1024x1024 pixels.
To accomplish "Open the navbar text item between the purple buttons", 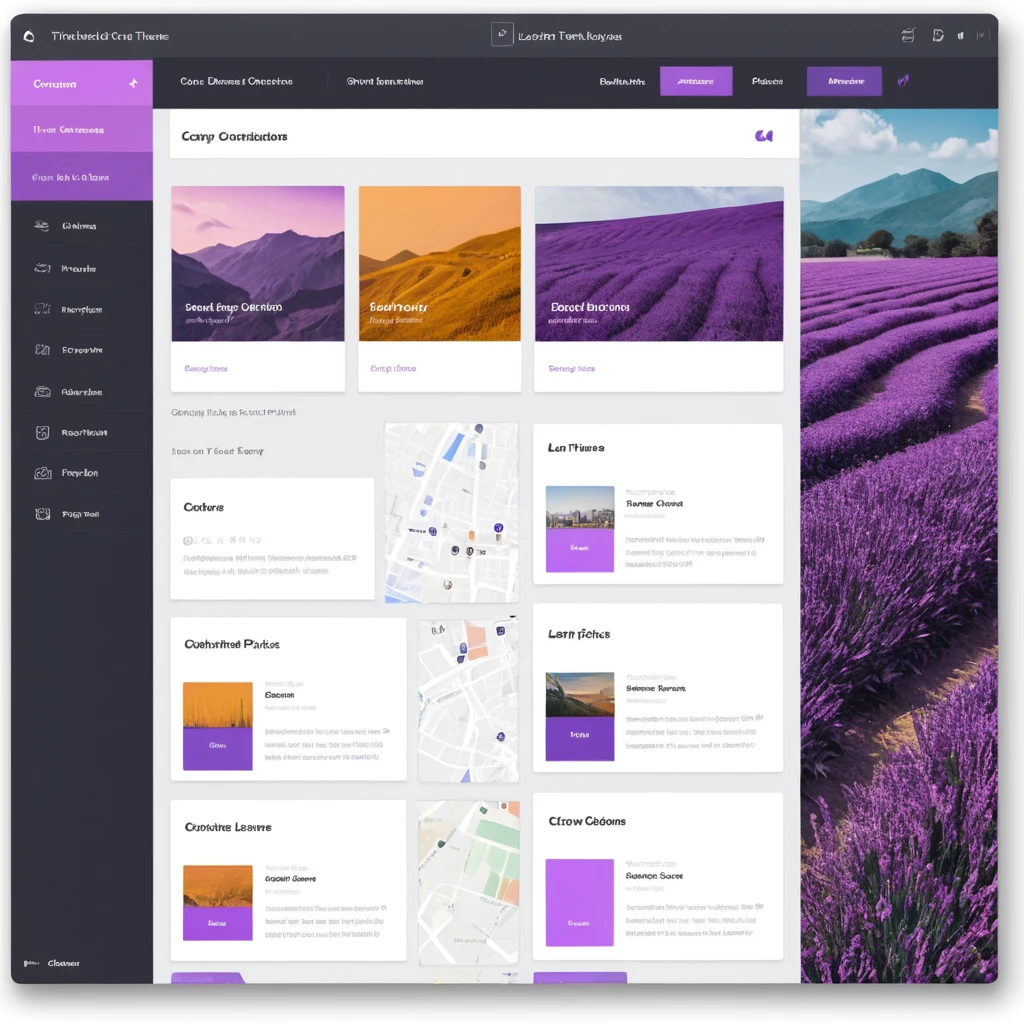I will (x=767, y=82).
